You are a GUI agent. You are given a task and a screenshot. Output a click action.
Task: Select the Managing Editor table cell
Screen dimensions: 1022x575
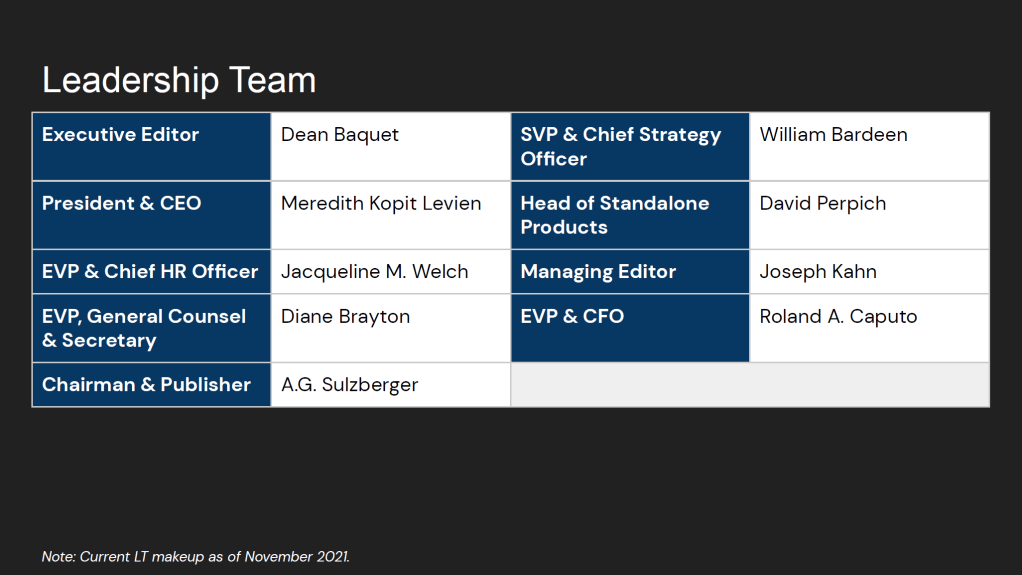[629, 272]
